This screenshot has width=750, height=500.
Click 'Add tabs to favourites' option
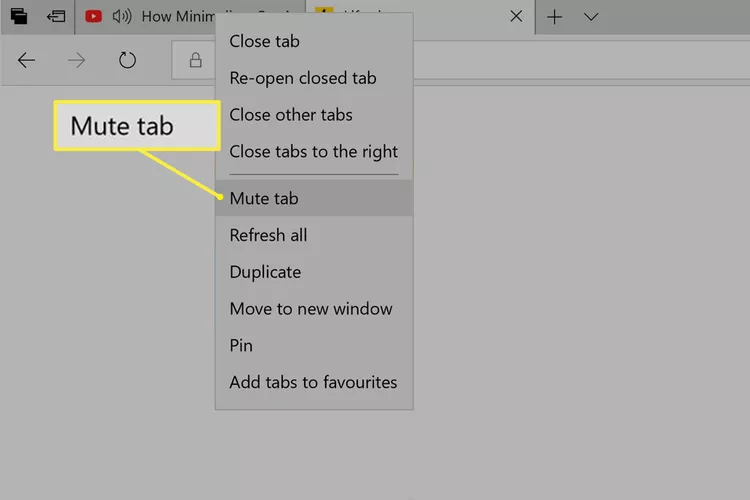[x=313, y=382]
